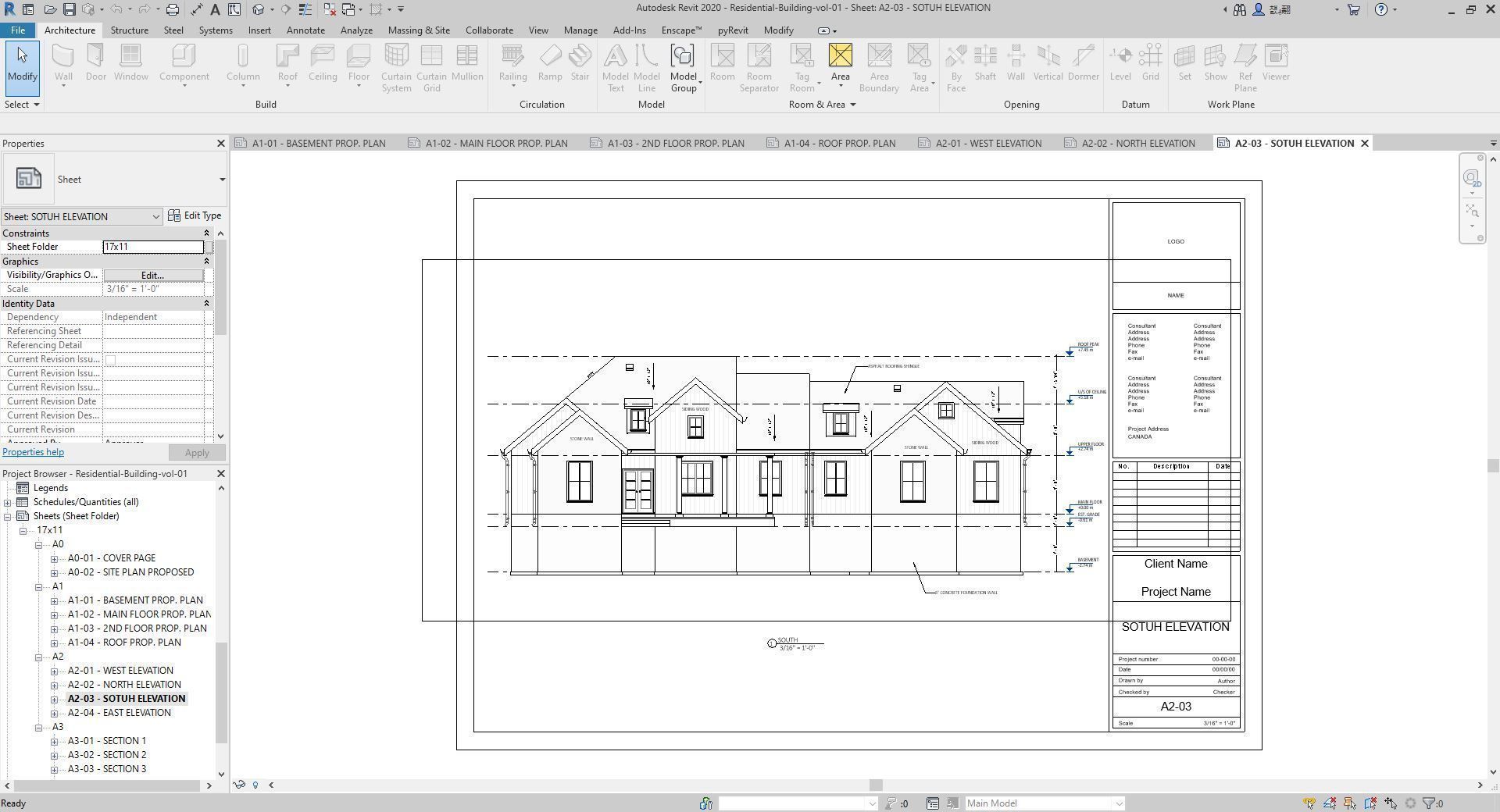Activate the Area tool
The image size is (1500, 812).
[841, 63]
